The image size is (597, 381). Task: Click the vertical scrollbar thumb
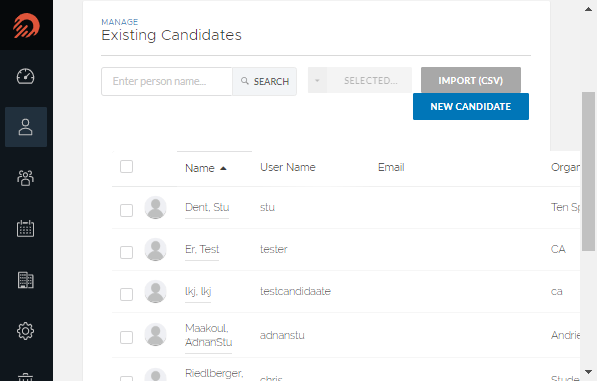click(x=588, y=171)
